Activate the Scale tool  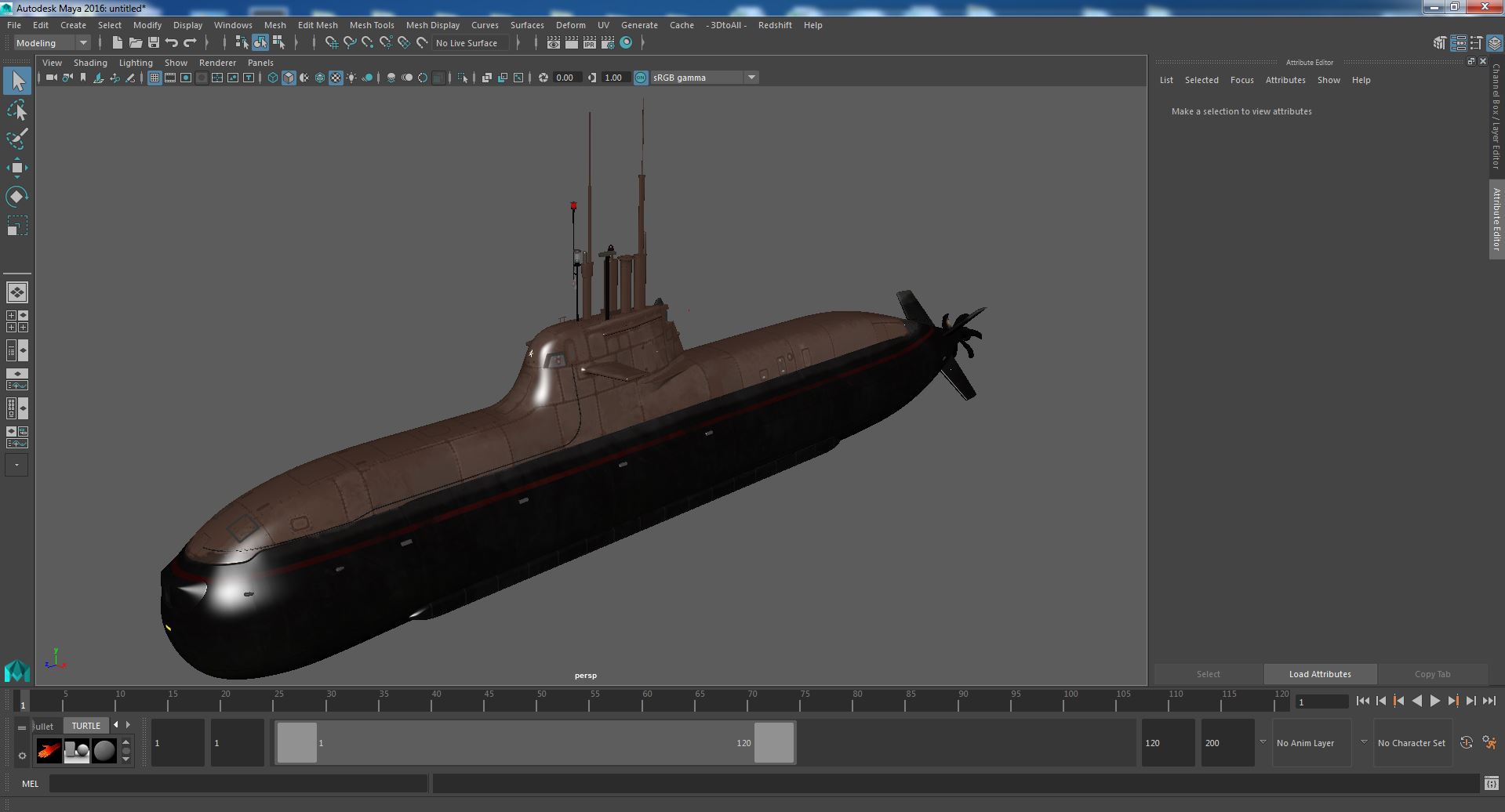coord(17,226)
